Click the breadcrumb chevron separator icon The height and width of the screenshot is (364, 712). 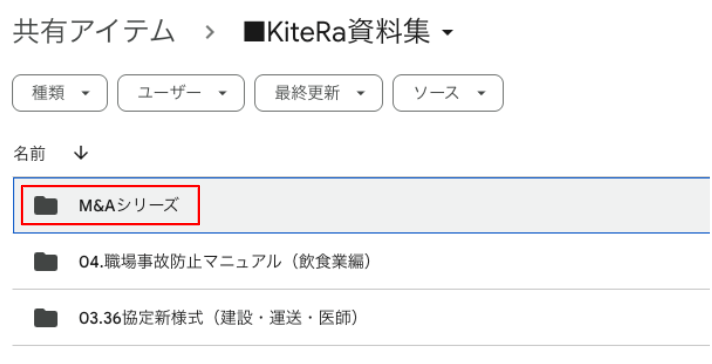tap(209, 32)
